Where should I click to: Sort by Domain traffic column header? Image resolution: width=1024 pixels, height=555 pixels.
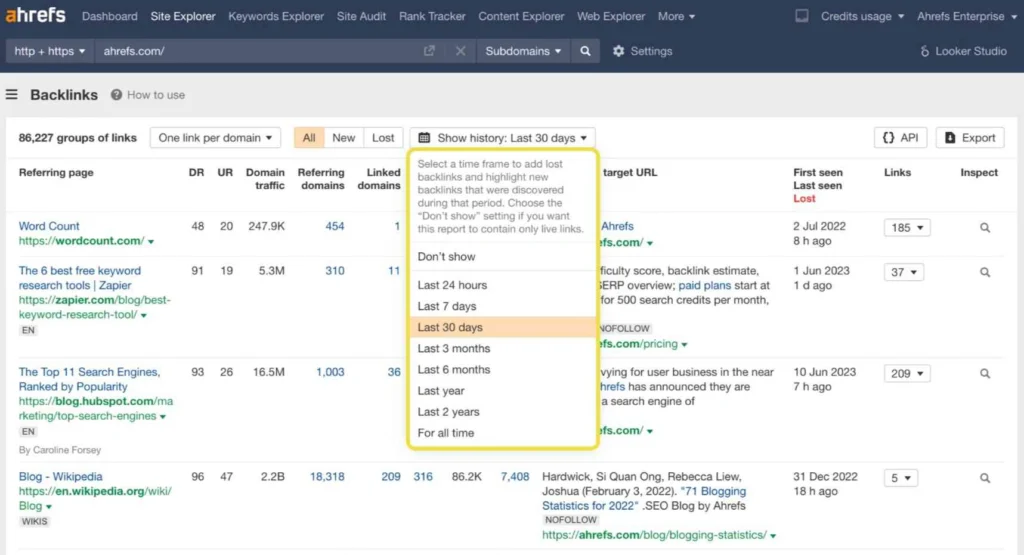point(265,179)
